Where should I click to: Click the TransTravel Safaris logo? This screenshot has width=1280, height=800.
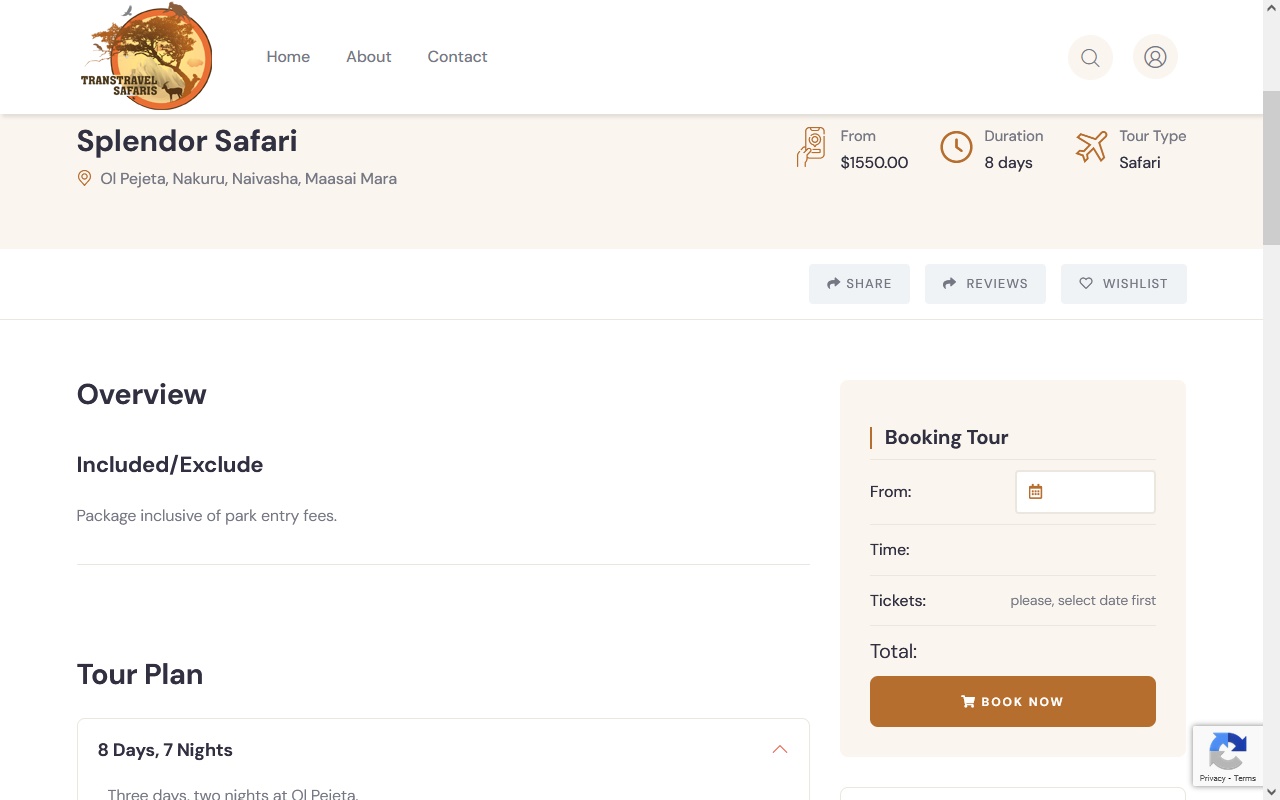click(146, 56)
